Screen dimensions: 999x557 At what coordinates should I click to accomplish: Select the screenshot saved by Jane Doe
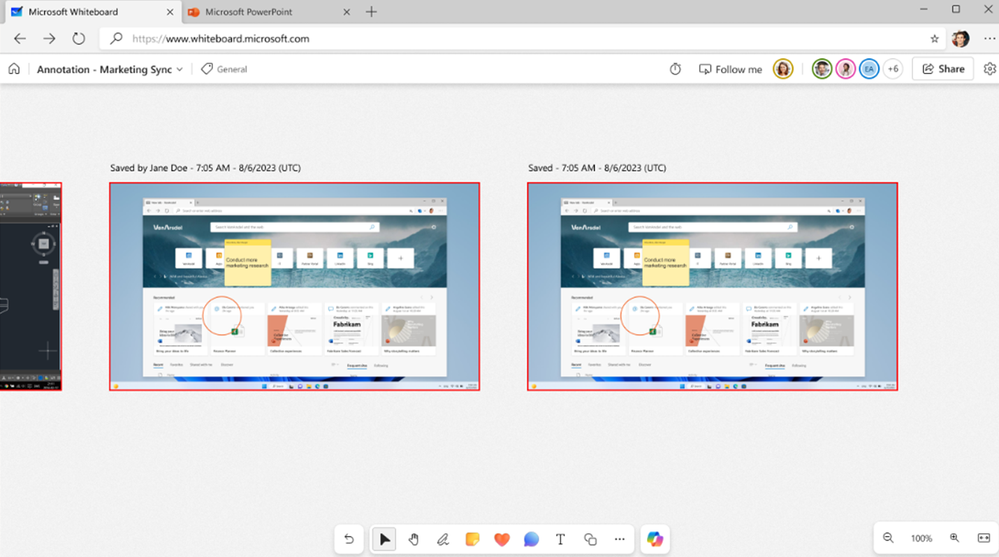coord(294,286)
